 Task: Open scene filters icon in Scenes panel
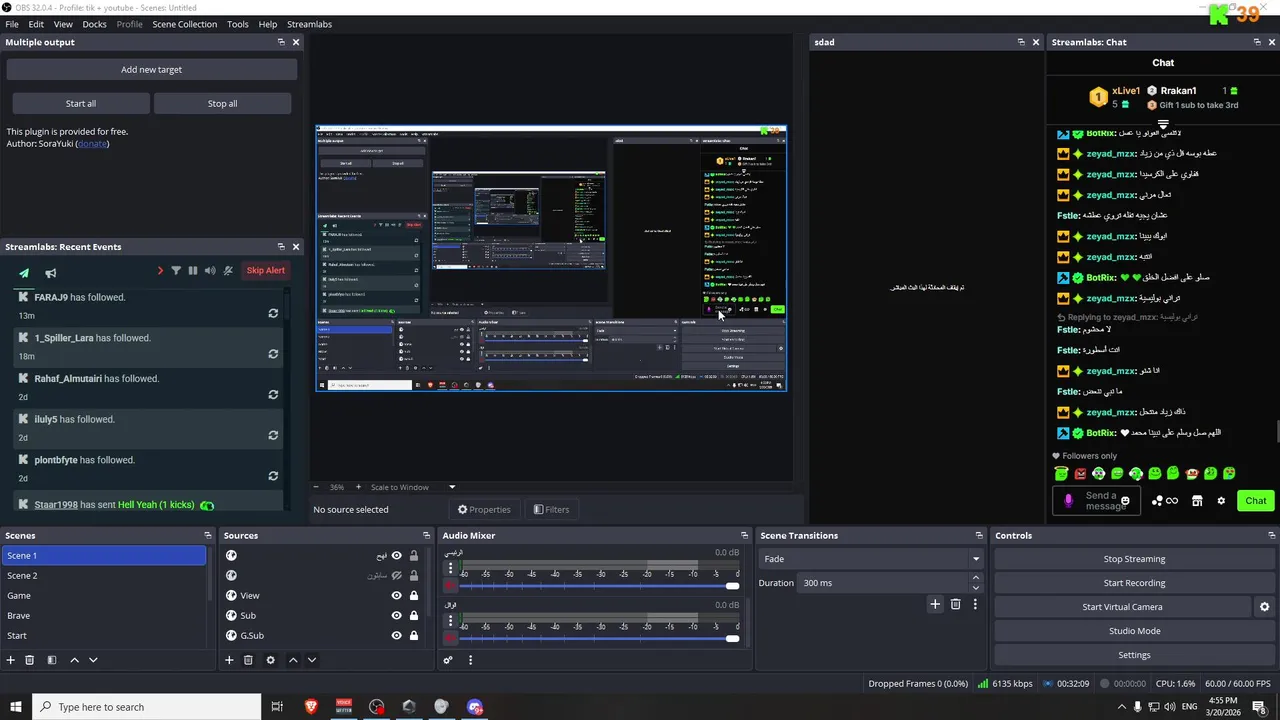[x=51, y=660]
